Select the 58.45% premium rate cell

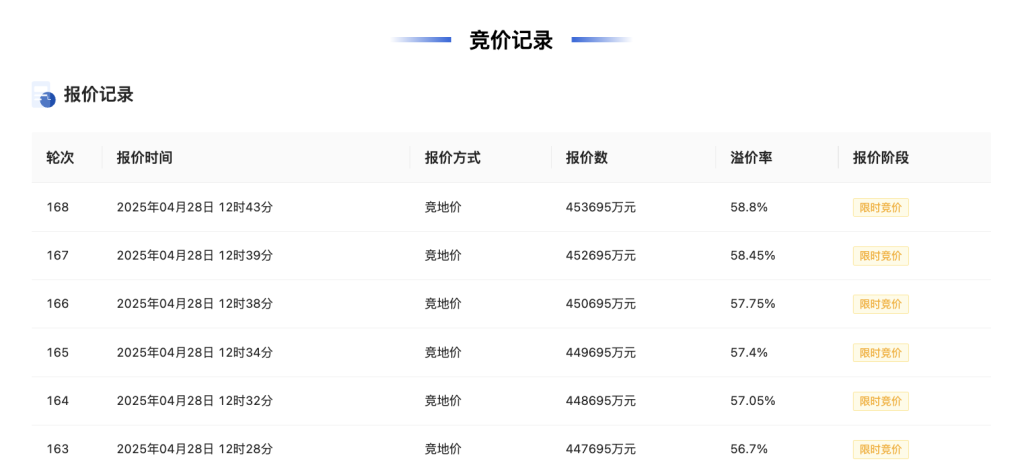pos(752,256)
